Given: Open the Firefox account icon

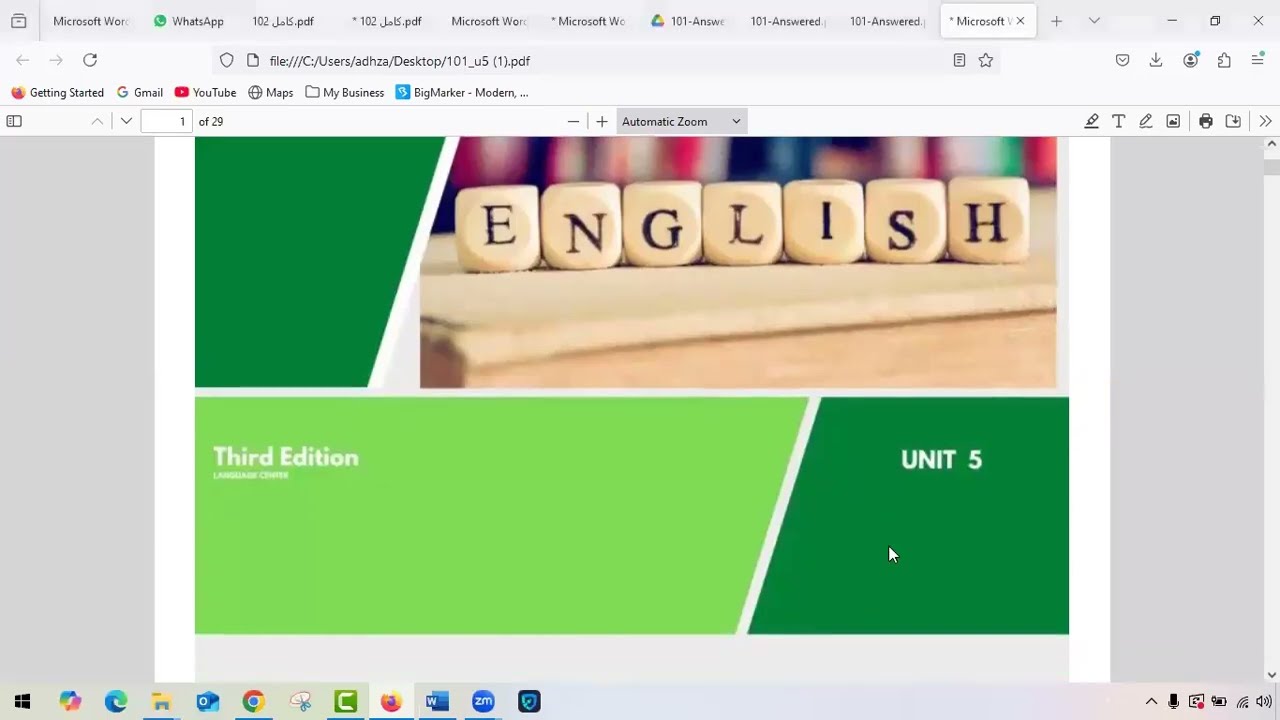Looking at the screenshot, I should (x=1190, y=60).
